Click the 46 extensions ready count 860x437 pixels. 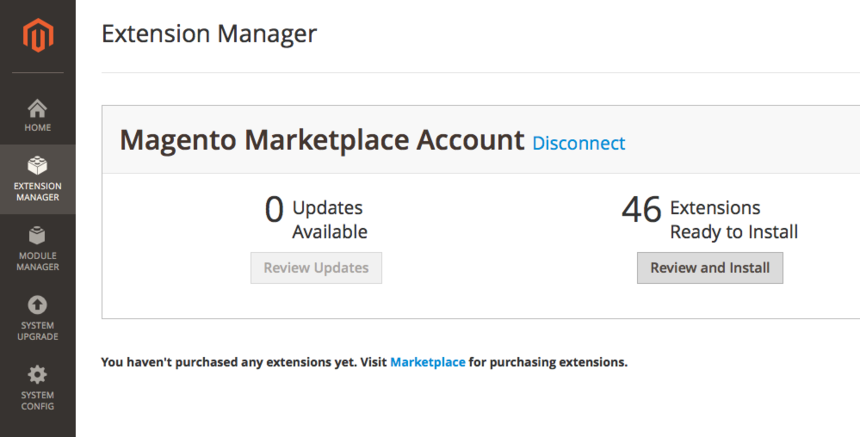[642, 210]
